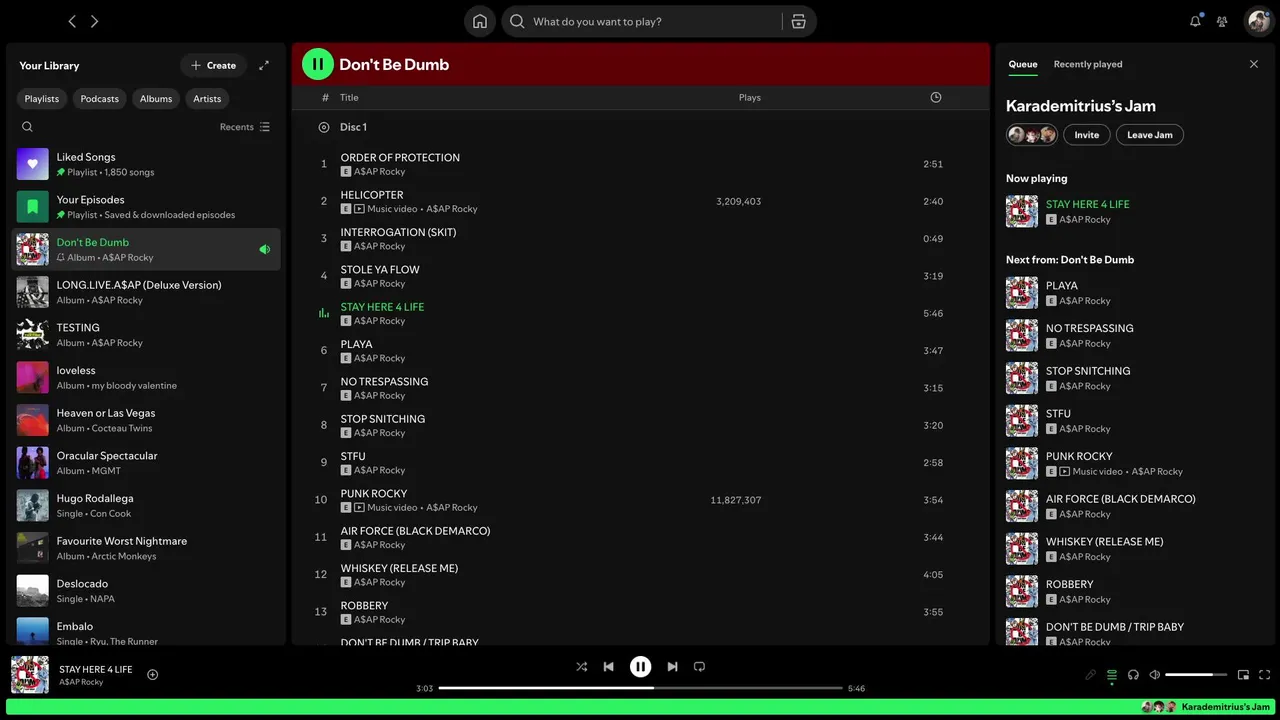
Task: Toggle shuffle playback
Action: [581, 667]
